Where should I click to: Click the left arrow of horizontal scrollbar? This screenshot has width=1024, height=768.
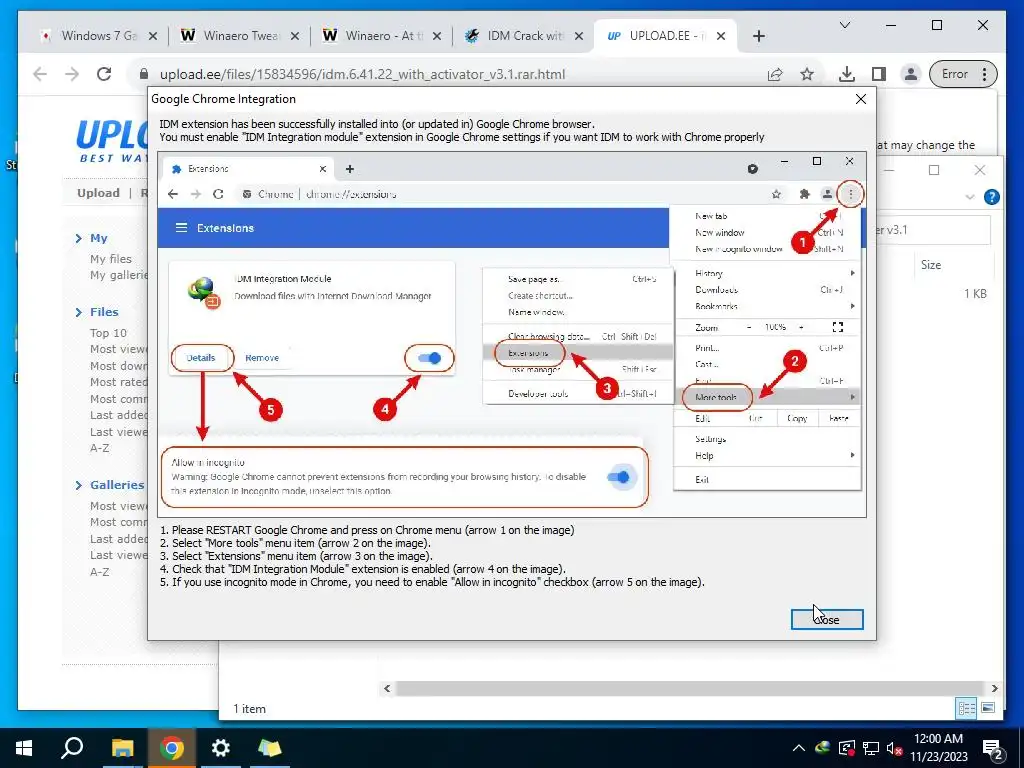pos(387,688)
